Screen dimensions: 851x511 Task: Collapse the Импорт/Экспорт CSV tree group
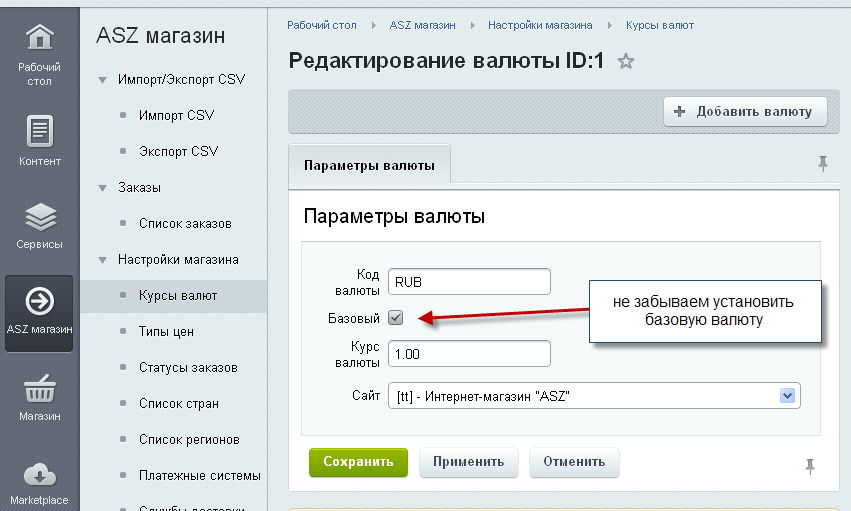tap(102, 80)
